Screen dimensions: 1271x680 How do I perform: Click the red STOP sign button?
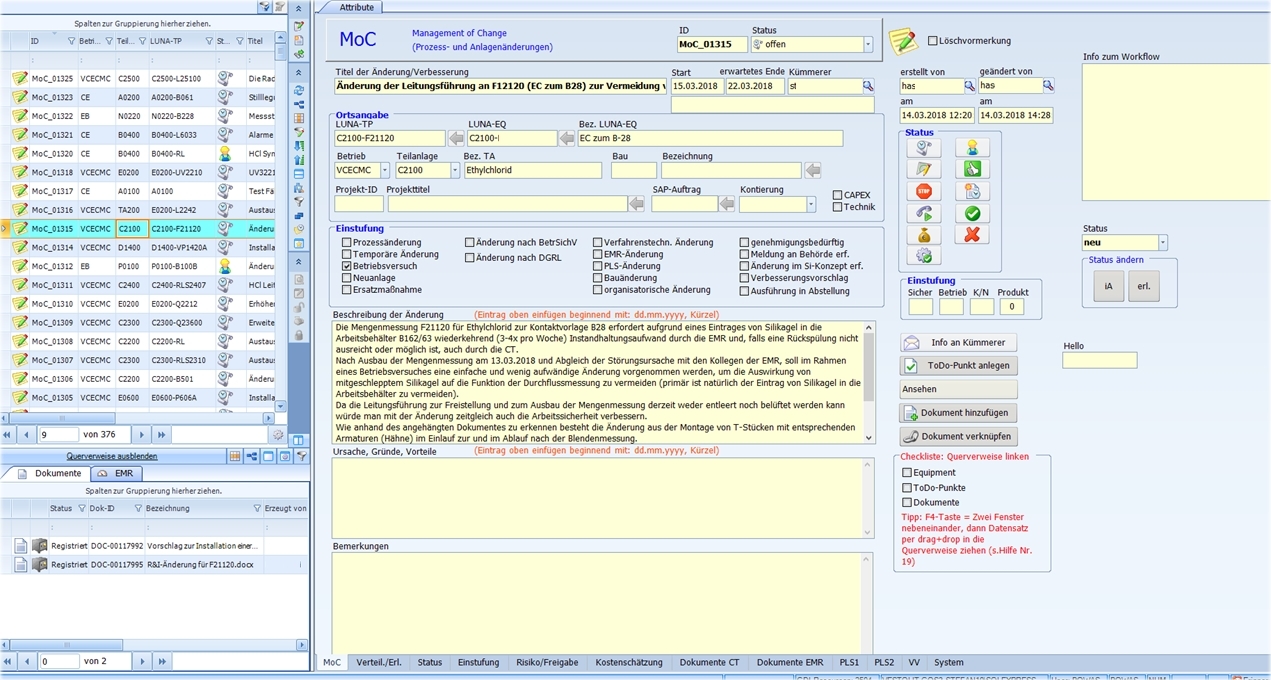click(923, 192)
